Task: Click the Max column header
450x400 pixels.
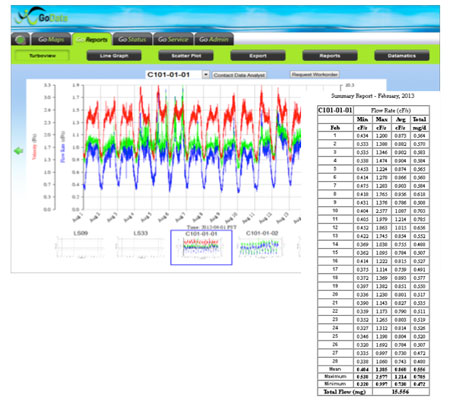Action: click(x=382, y=119)
